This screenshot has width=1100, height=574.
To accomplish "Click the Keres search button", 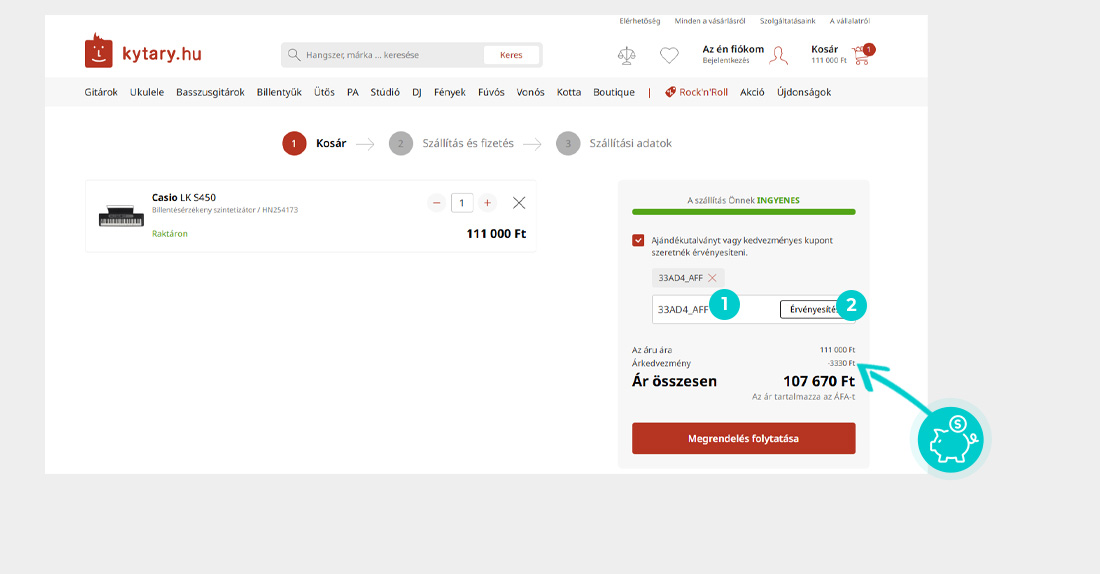I will pos(511,55).
